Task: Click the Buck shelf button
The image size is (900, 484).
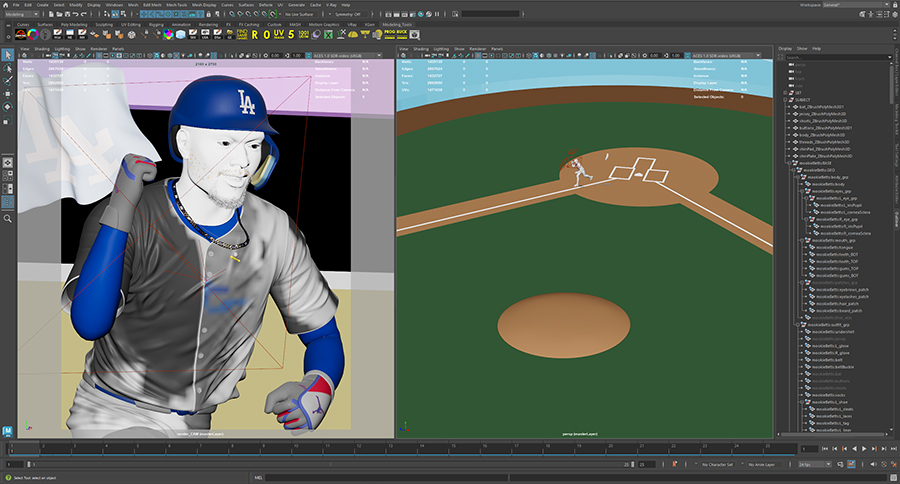Action: (402, 34)
